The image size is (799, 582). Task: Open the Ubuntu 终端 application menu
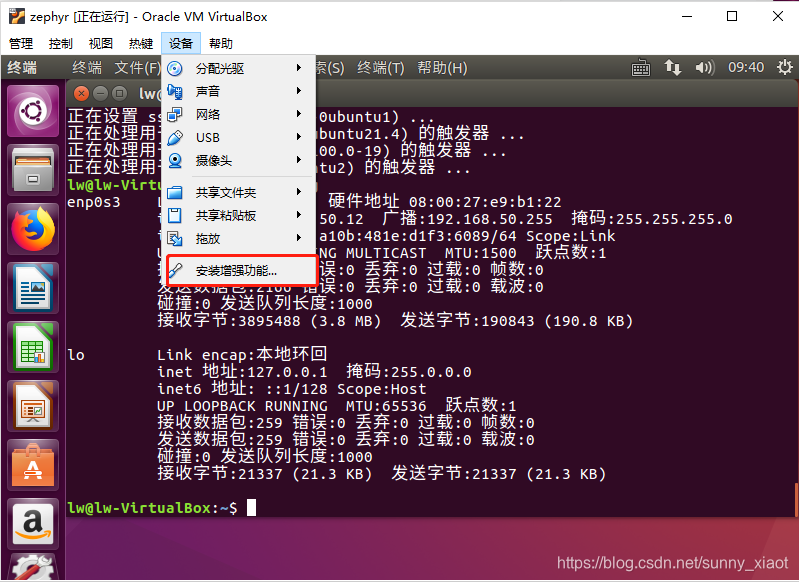[x=87, y=67]
